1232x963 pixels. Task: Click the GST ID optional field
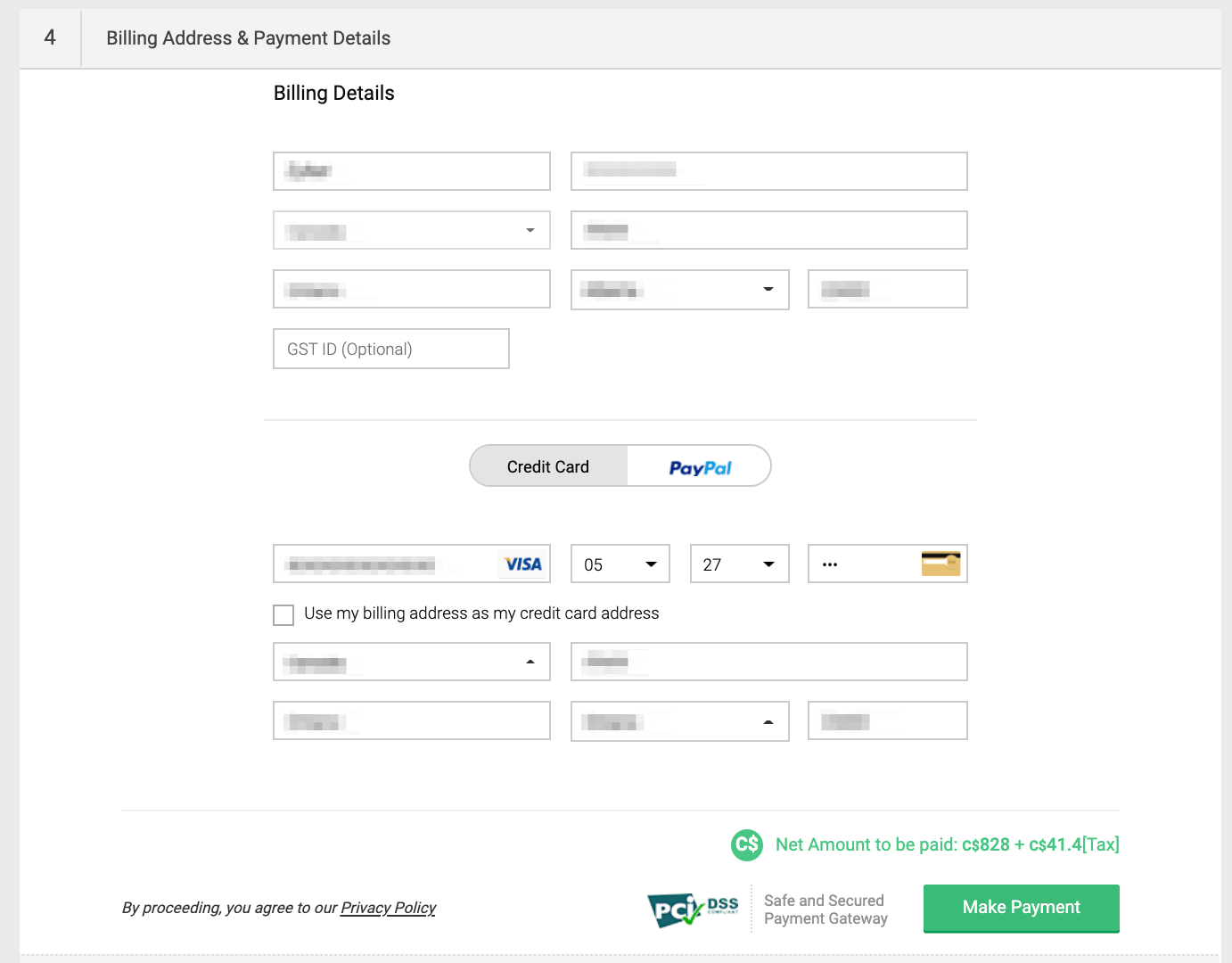click(x=390, y=349)
